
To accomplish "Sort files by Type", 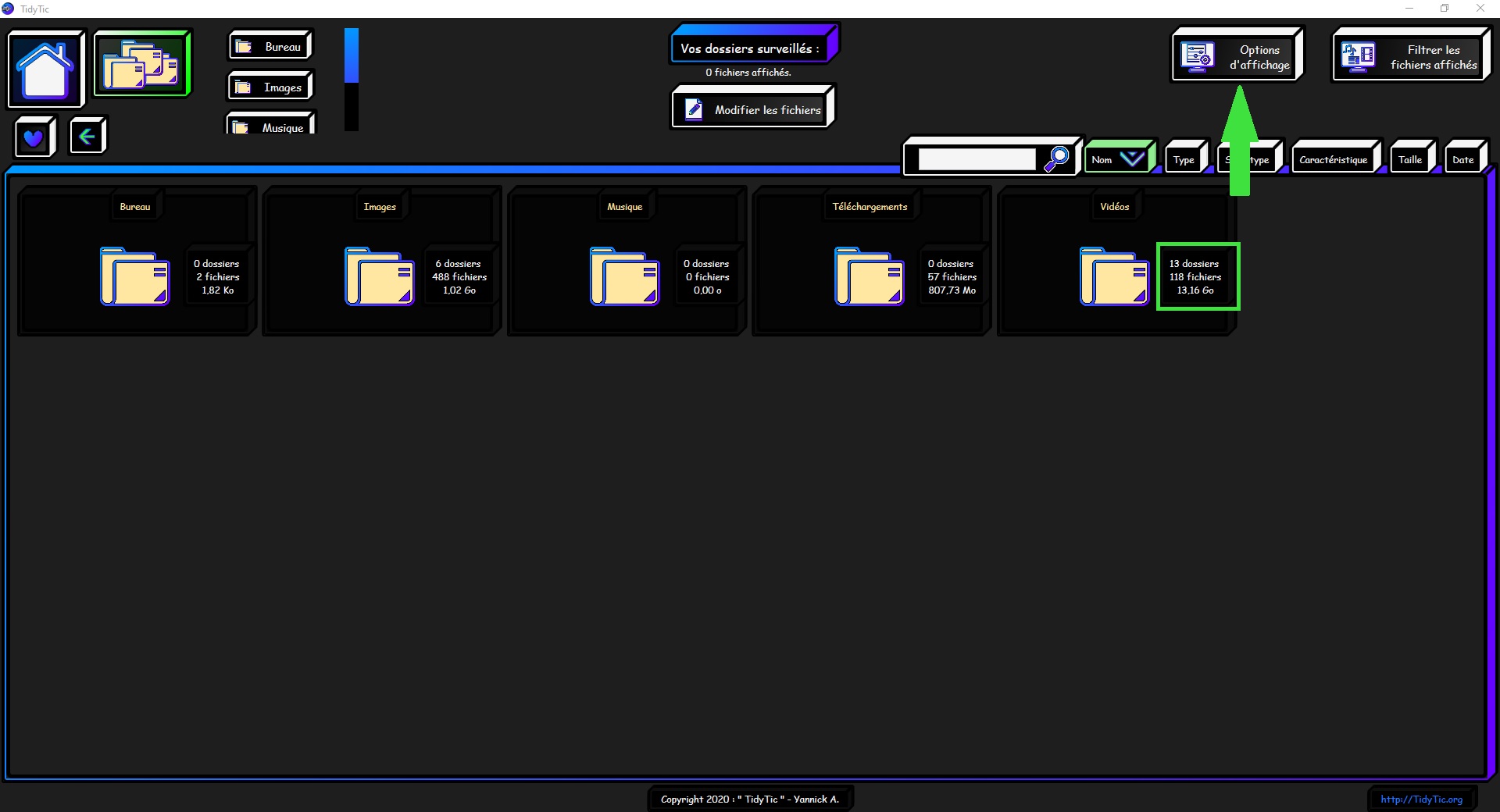I will point(1184,159).
